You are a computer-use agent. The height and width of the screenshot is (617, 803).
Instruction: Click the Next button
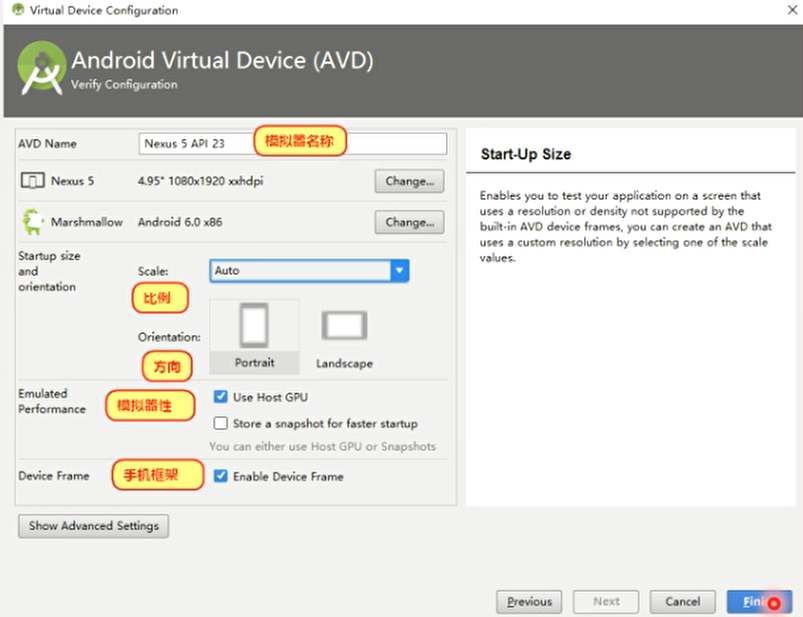pyautogui.click(x=606, y=602)
